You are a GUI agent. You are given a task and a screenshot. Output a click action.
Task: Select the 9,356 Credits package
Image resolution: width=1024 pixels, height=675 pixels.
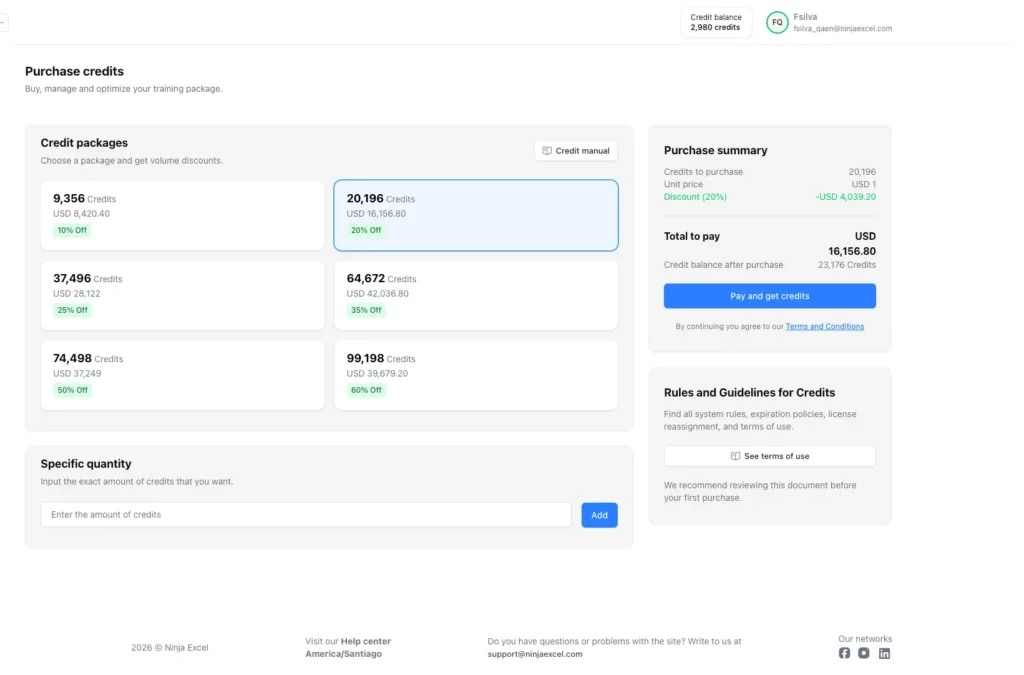tap(182, 215)
